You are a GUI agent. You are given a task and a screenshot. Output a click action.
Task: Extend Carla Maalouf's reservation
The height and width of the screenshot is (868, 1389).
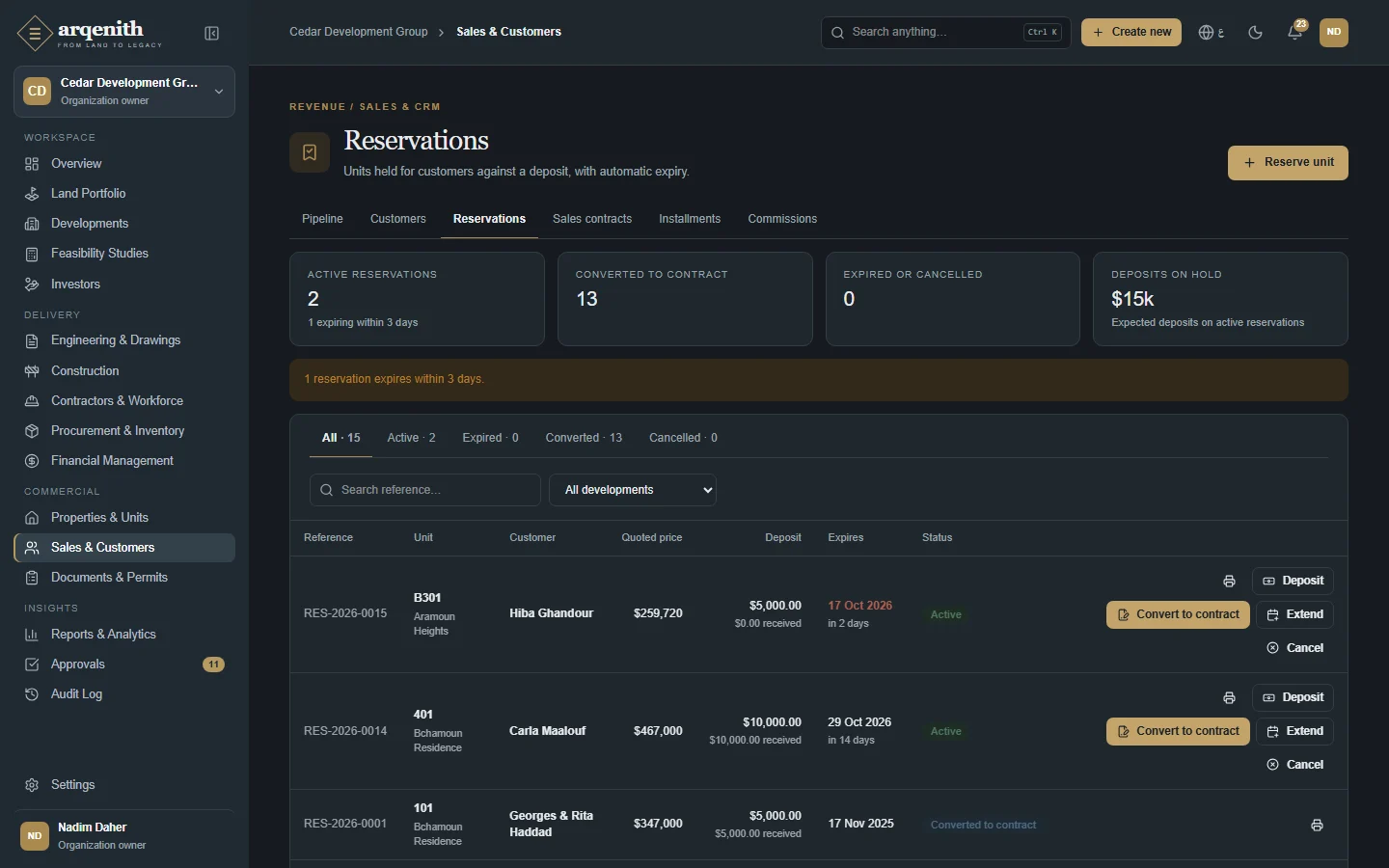tap(1294, 731)
